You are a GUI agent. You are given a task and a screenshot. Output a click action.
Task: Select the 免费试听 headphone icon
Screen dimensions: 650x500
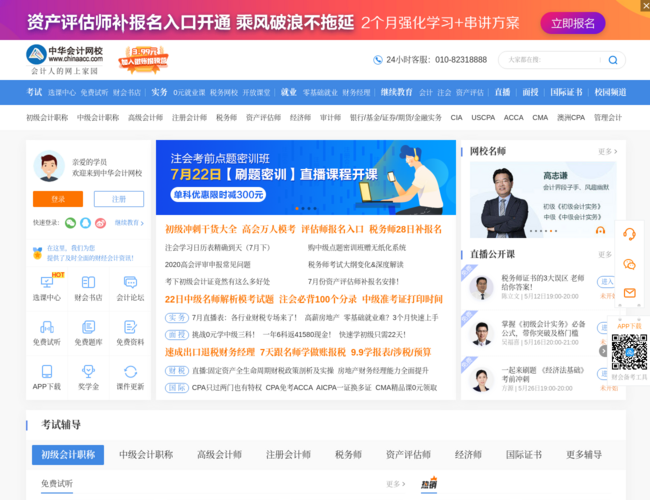pyautogui.click(x=46, y=327)
